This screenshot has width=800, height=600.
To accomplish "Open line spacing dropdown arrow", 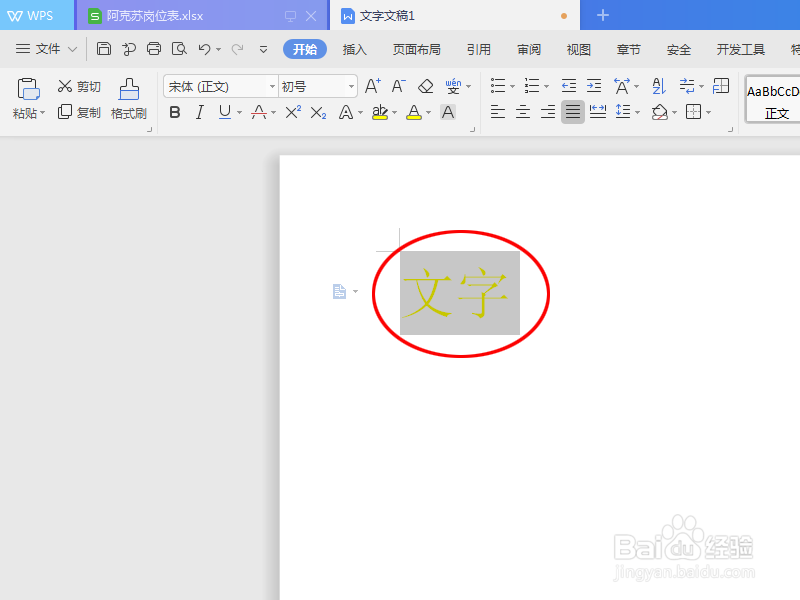I will point(637,112).
